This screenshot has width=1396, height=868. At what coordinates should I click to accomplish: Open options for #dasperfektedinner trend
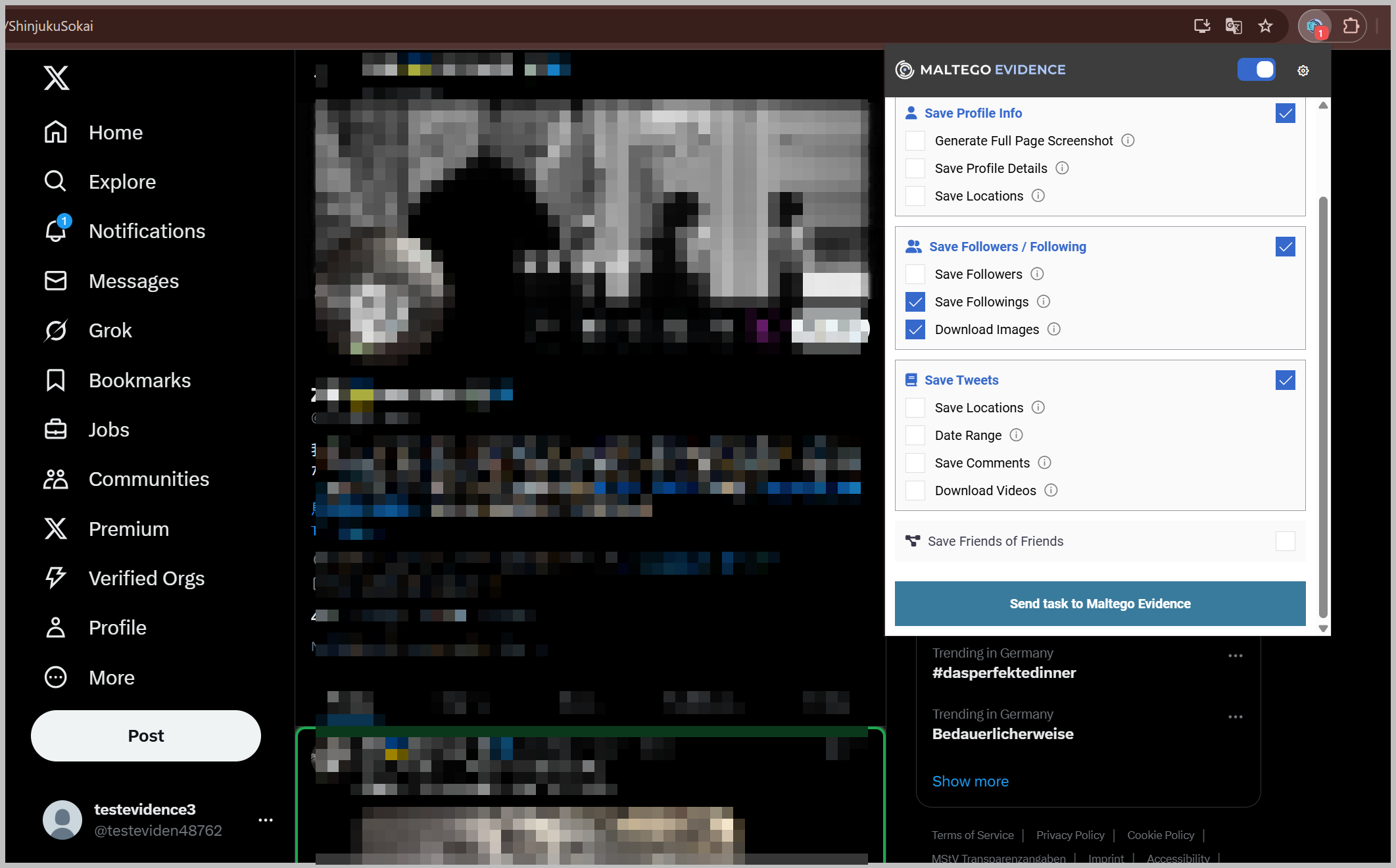pos(1236,656)
